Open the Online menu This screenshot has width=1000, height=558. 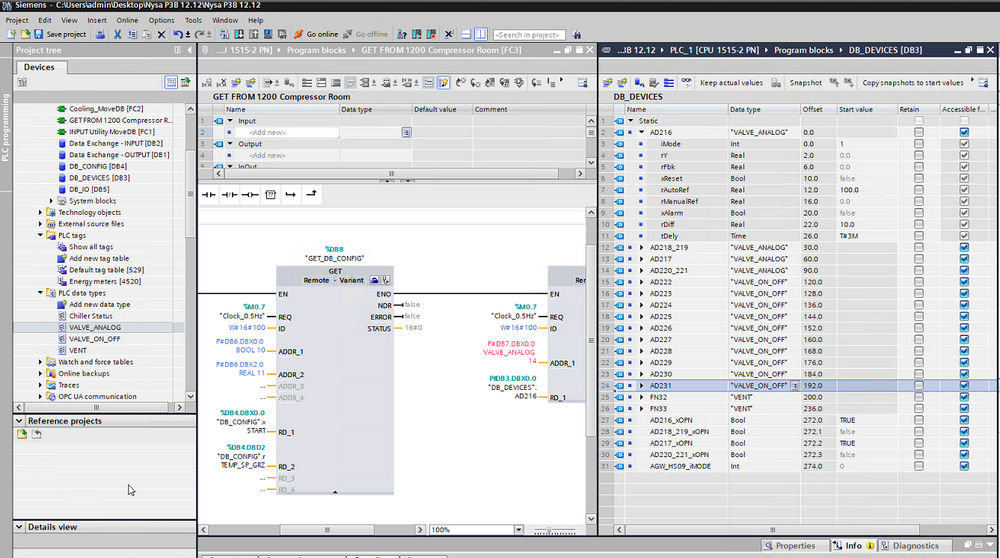point(127,20)
